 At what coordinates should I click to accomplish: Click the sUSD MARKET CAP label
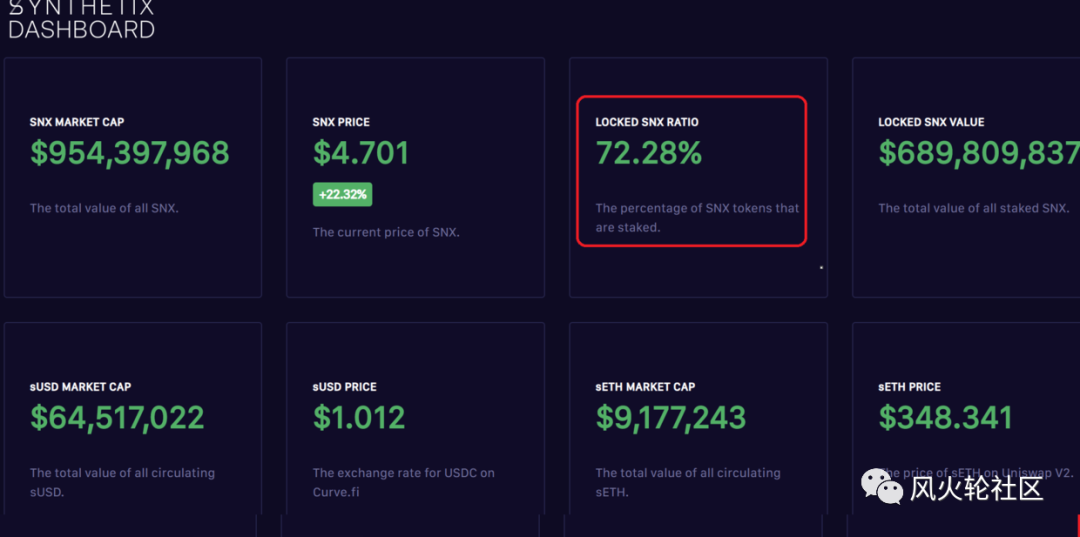coord(81,387)
